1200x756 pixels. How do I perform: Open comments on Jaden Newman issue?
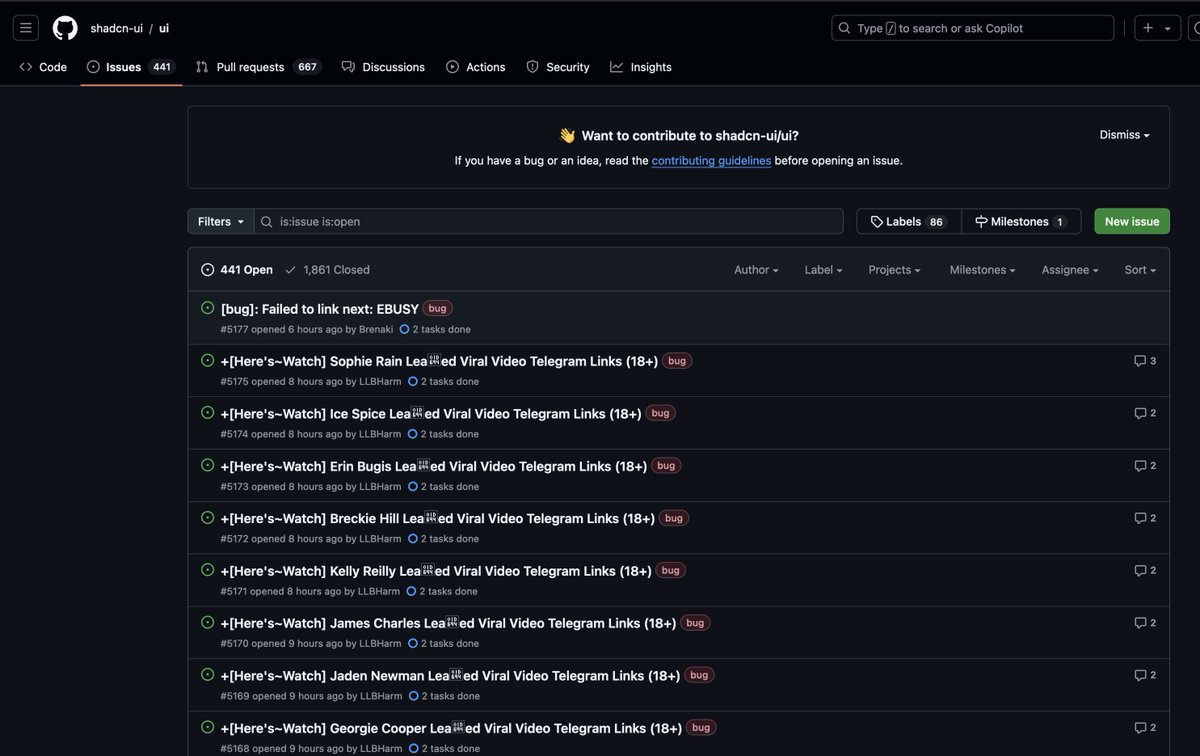pyautogui.click(x=1145, y=675)
